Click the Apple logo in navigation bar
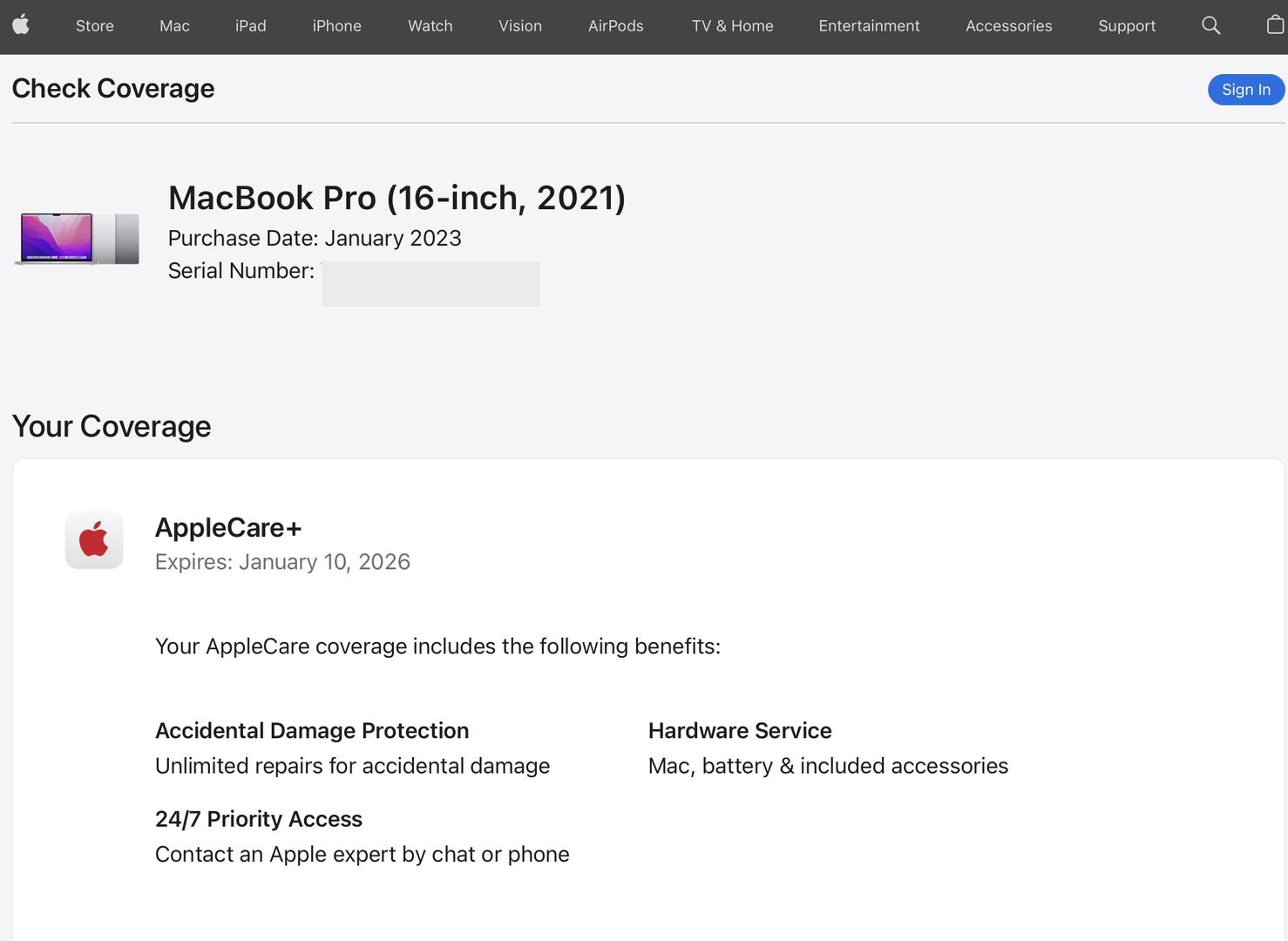 pos(21,24)
